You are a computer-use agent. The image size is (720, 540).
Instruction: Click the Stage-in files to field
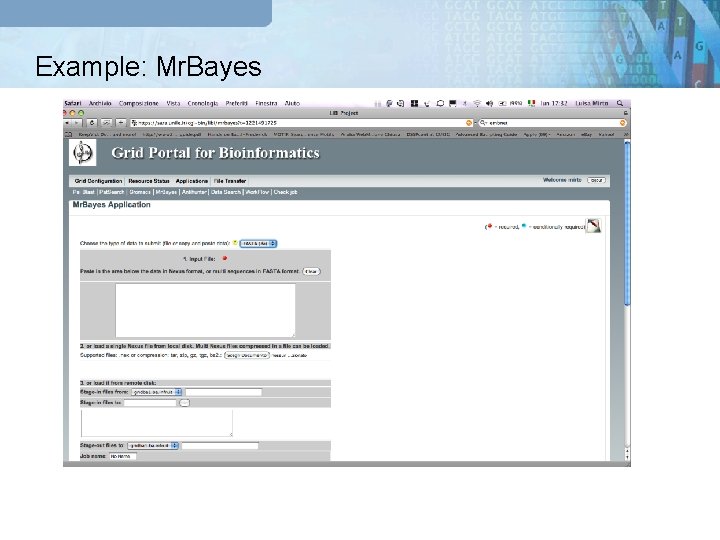click(150, 403)
